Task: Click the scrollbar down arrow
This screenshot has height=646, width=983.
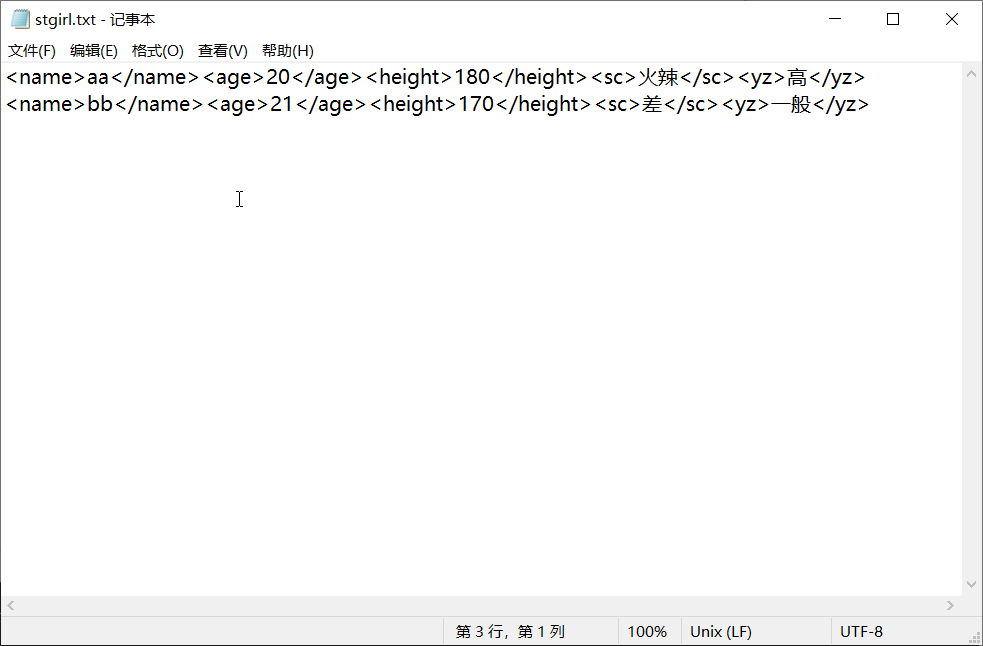Action: [971, 585]
